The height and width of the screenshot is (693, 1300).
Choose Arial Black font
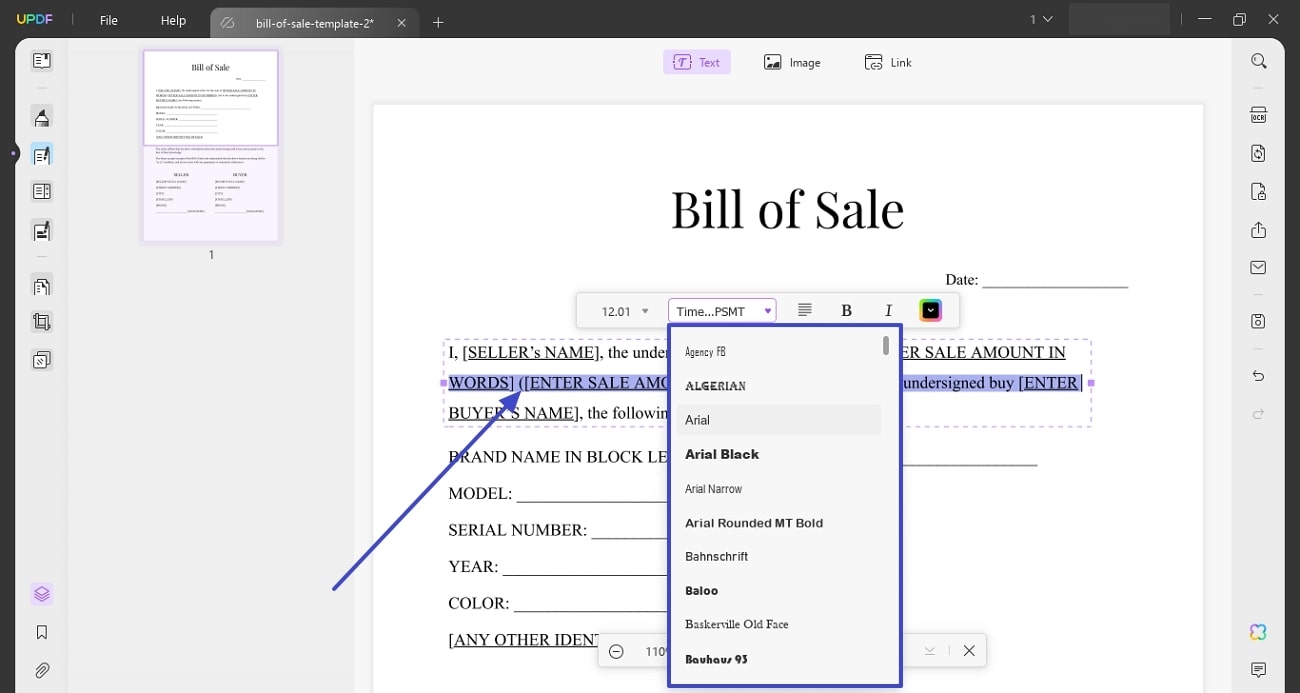778,454
